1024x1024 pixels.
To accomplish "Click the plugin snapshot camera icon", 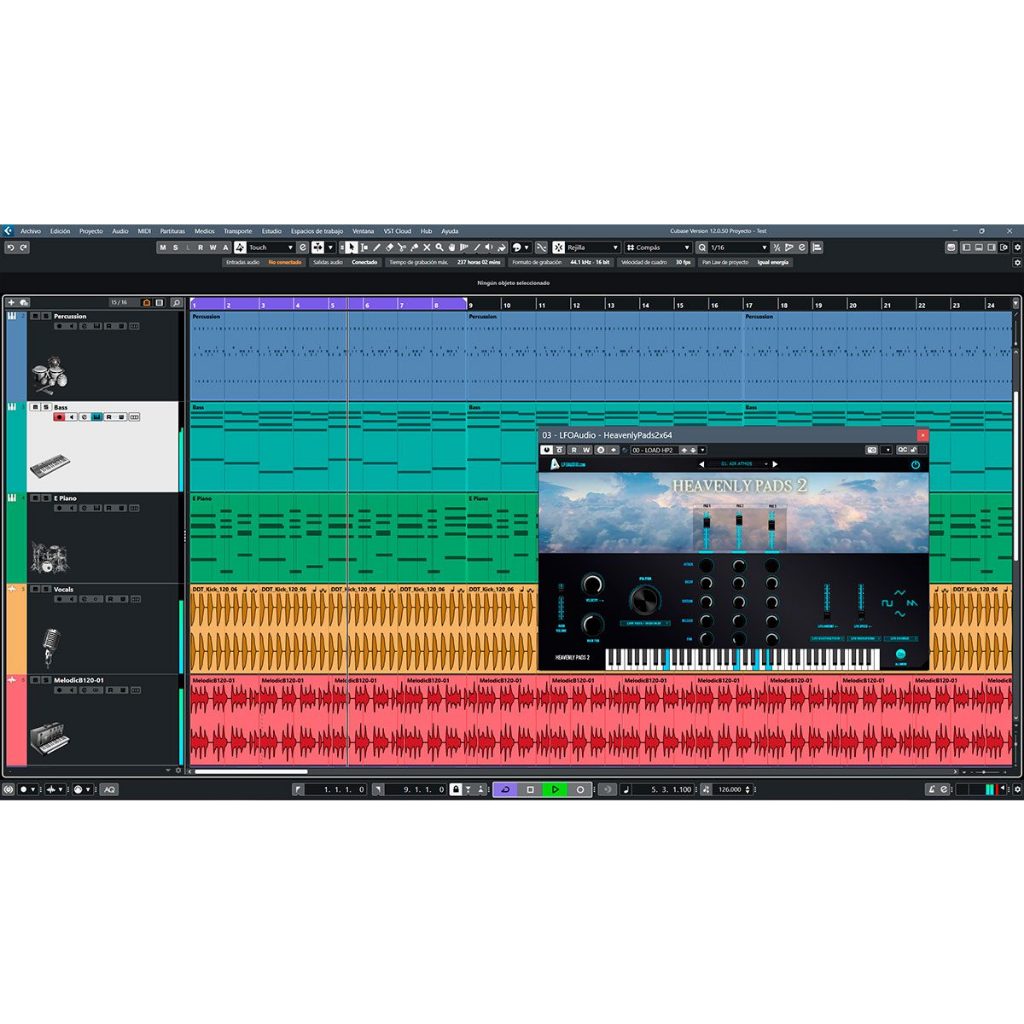I will [871, 450].
